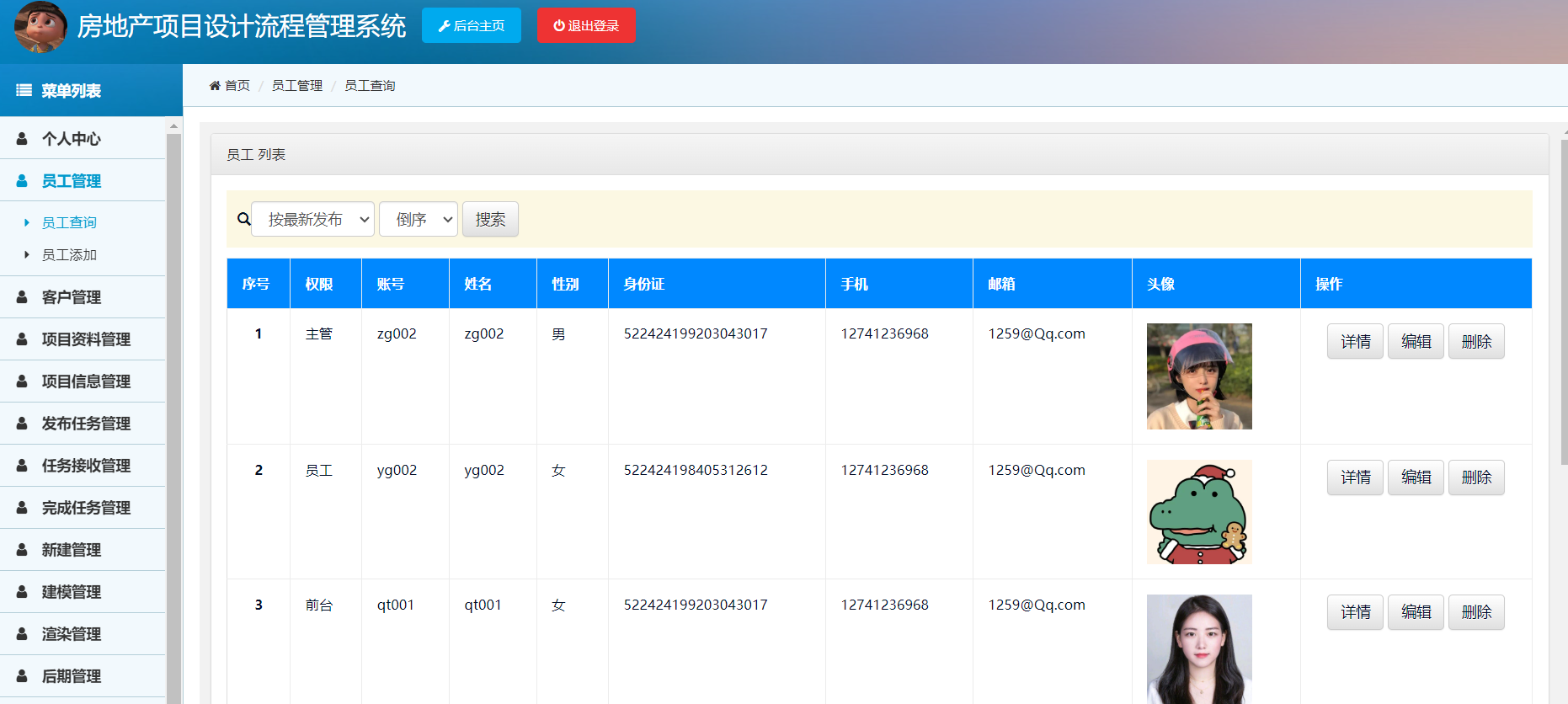The width and height of the screenshot is (1568, 704).
Task: Click 编辑 for employee qt001
Action: tap(1416, 612)
